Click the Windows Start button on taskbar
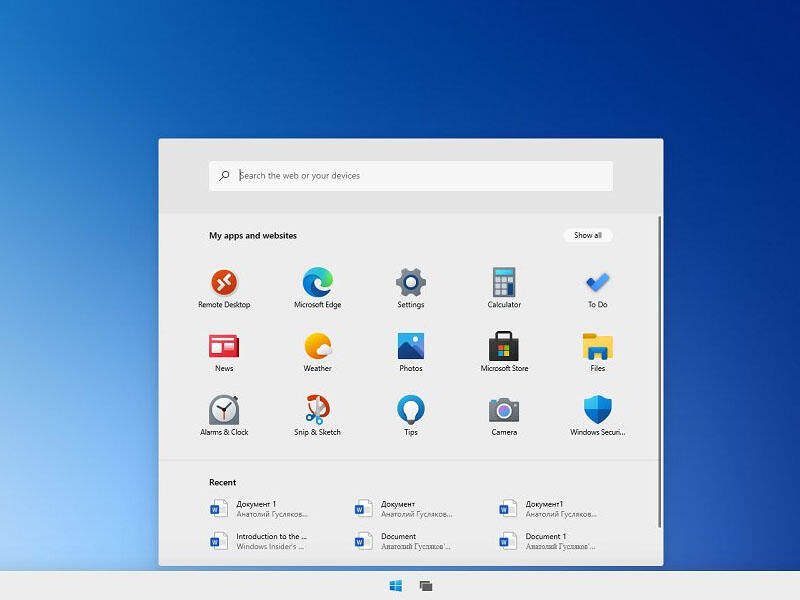The width and height of the screenshot is (800, 600). click(395, 586)
